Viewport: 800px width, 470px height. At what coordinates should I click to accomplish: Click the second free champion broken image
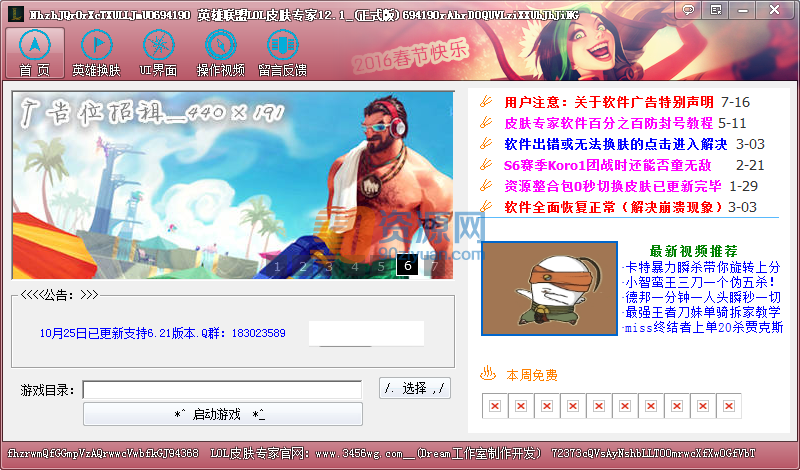coord(521,406)
